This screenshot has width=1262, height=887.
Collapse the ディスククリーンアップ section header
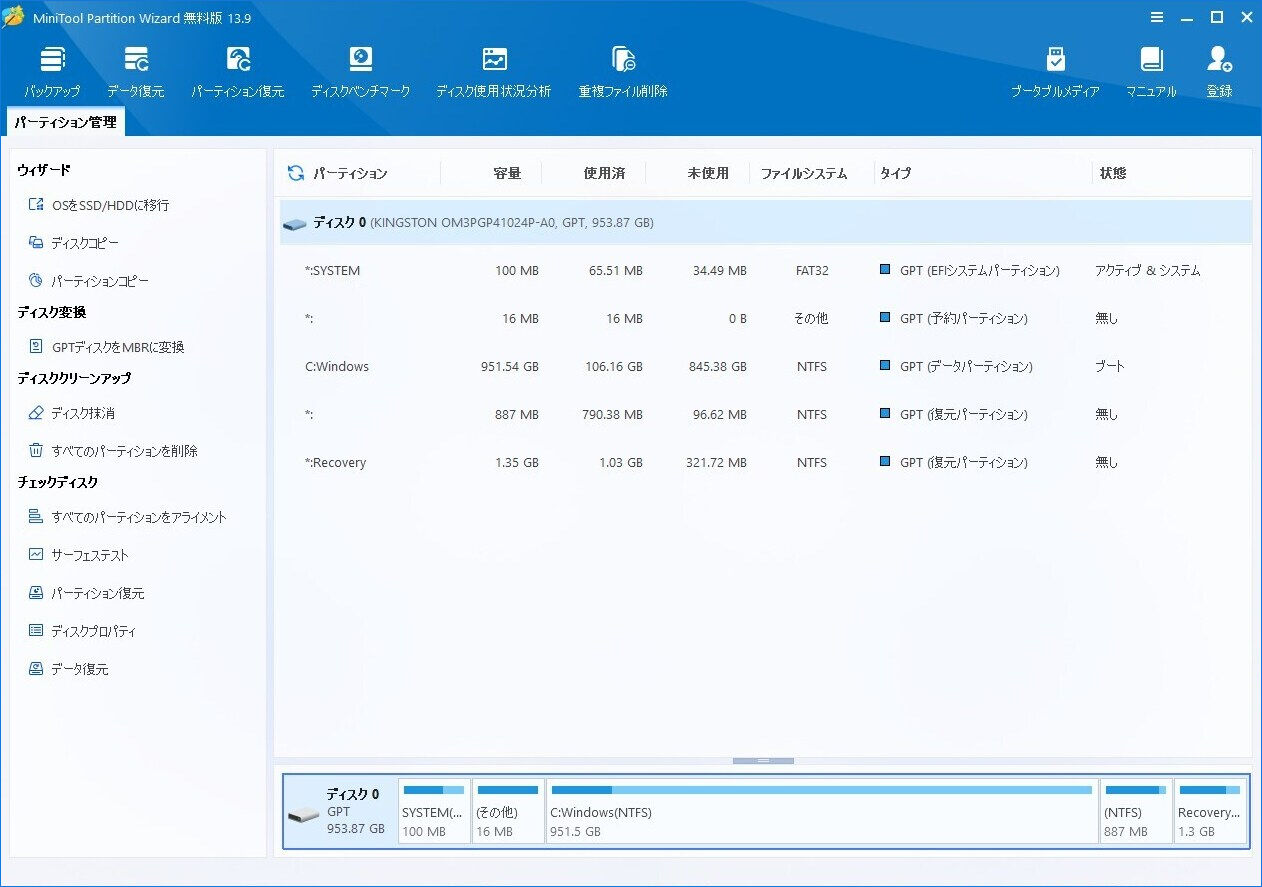pyautogui.click(x=74, y=378)
